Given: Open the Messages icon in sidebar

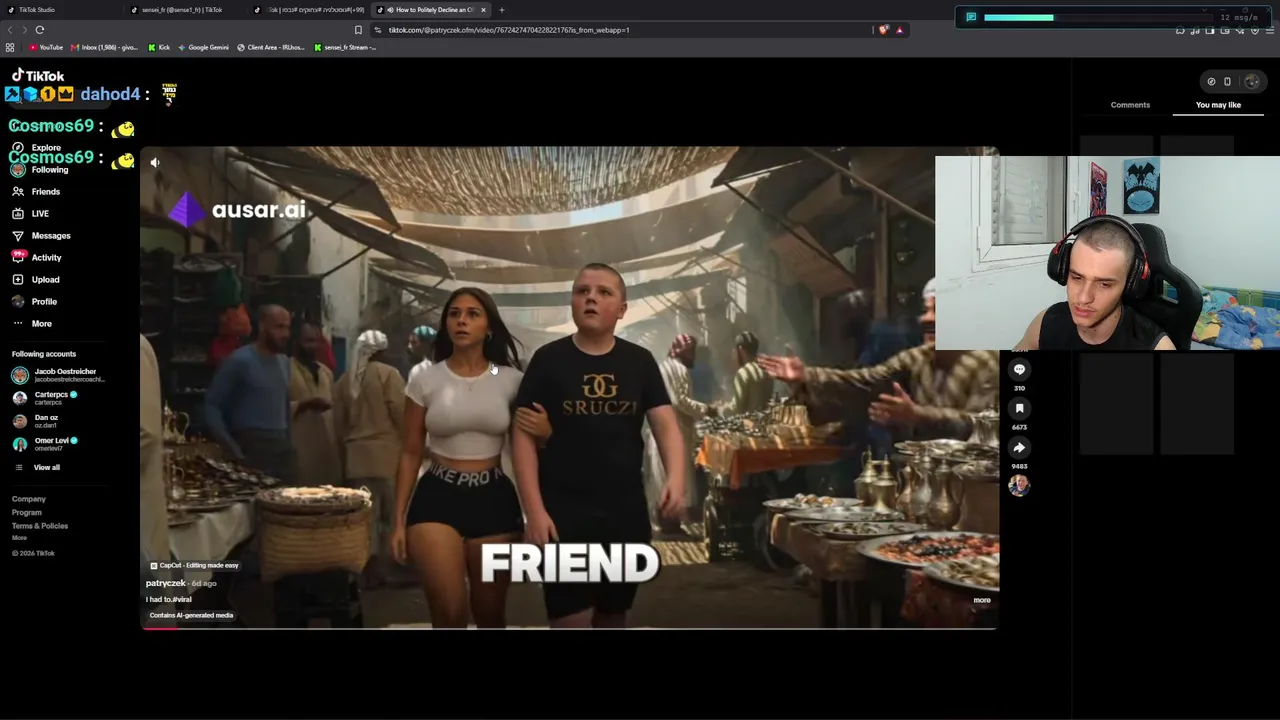Looking at the screenshot, I should tap(18, 235).
